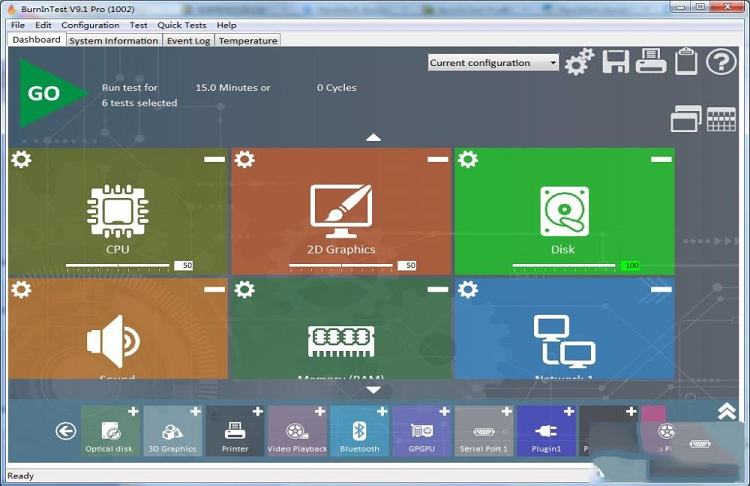The height and width of the screenshot is (486, 750).
Task: Open Disk test settings gear
Action: (467, 160)
